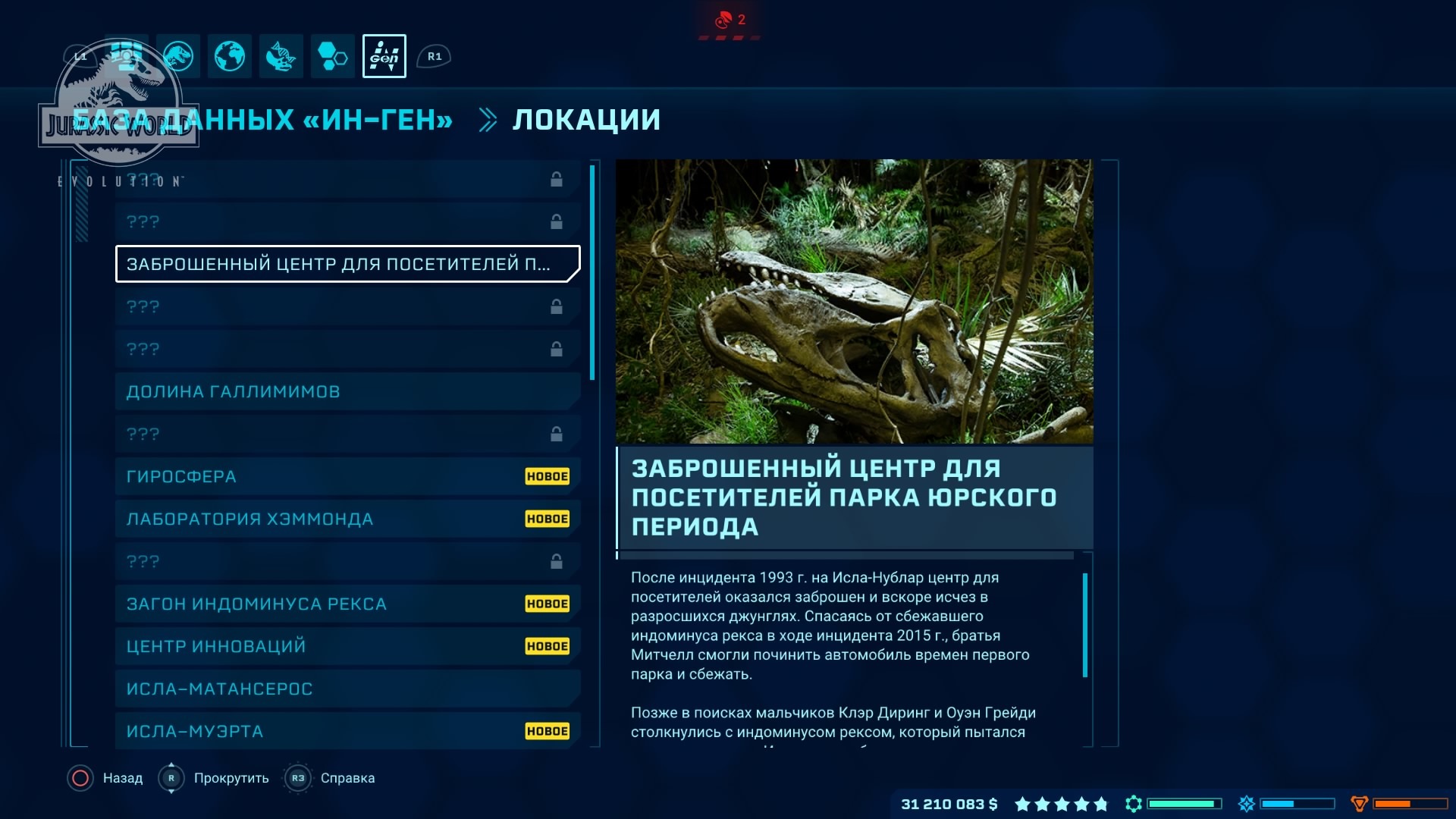This screenshot has height=819, width=1456.
Task: Click the НОВОЕ badge on Лаборатория Хэммонда
Action: tap(548, 519)
